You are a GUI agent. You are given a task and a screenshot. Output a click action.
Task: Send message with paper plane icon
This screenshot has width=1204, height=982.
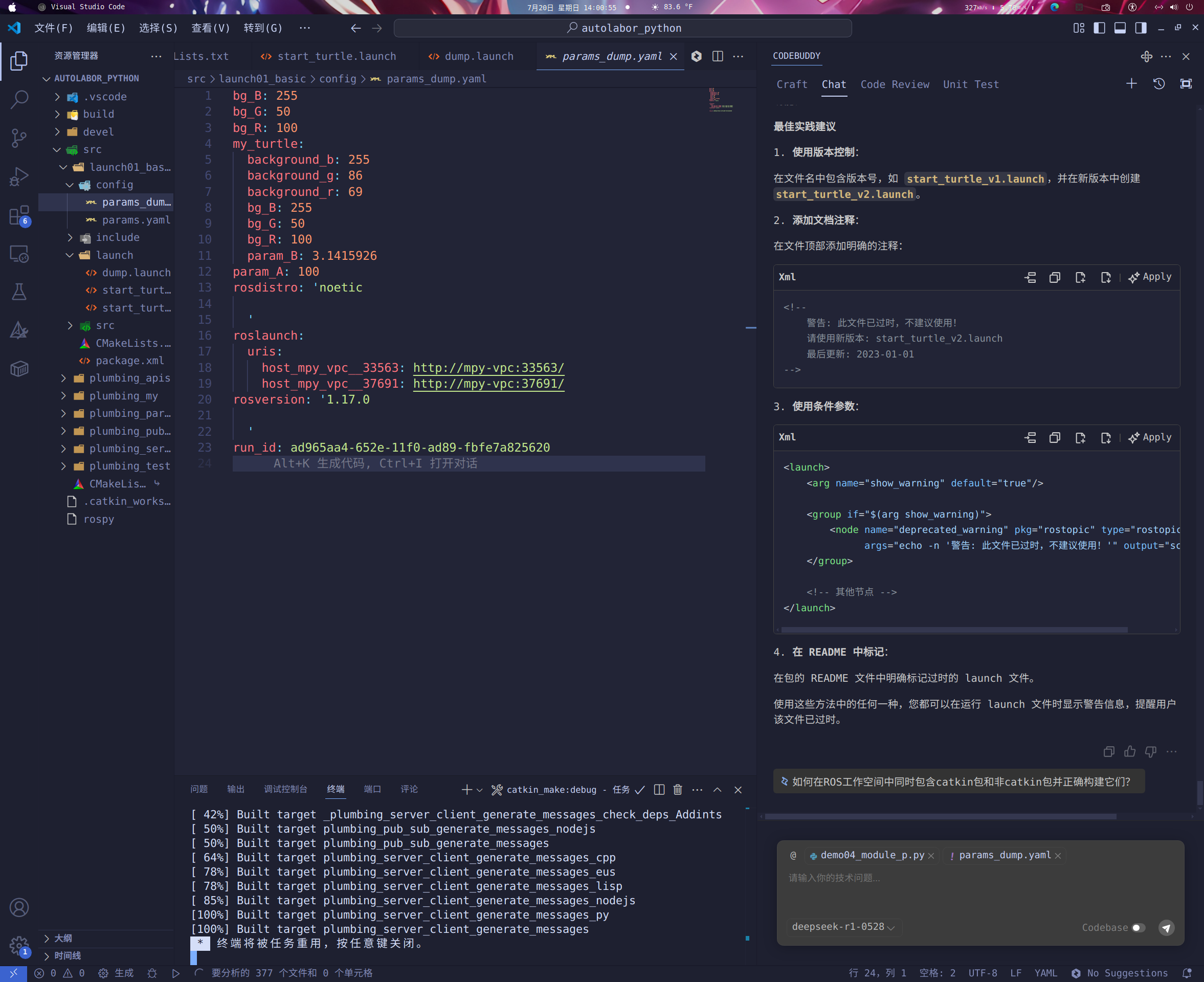1166,928
